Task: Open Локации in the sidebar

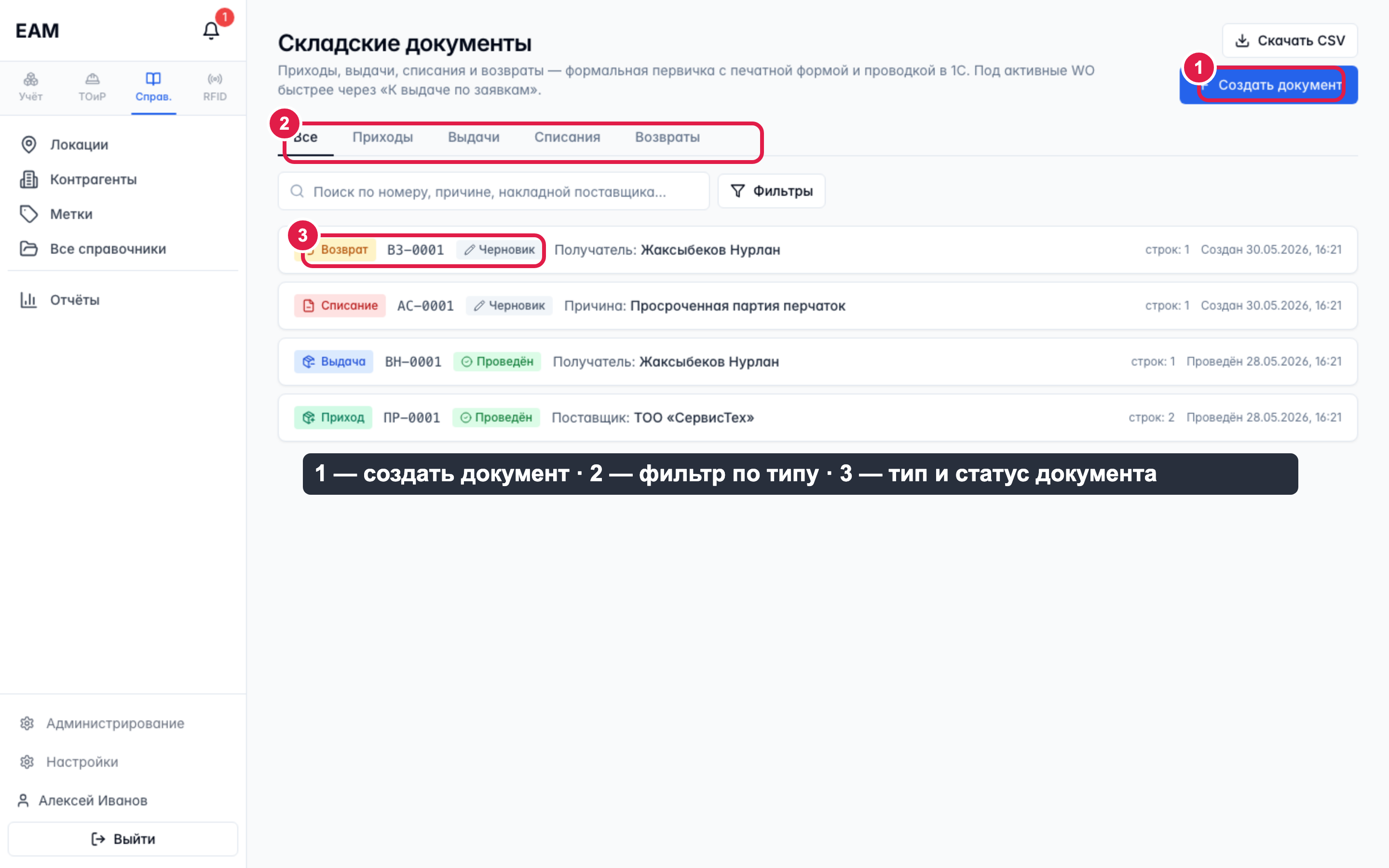Action: (x=123, y=145)
